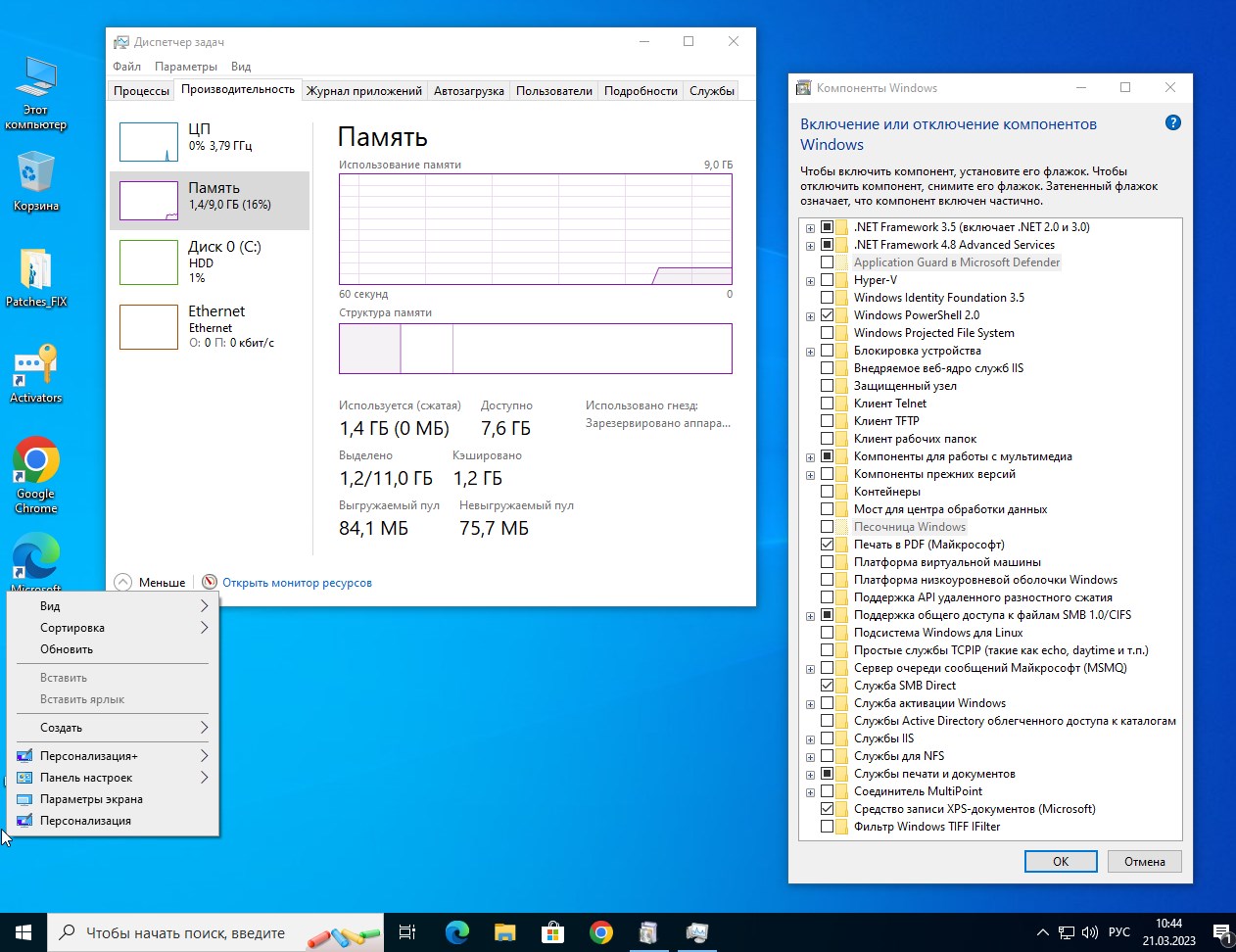Open the Patches_FIX folder icon on desktop

[36, 271]
